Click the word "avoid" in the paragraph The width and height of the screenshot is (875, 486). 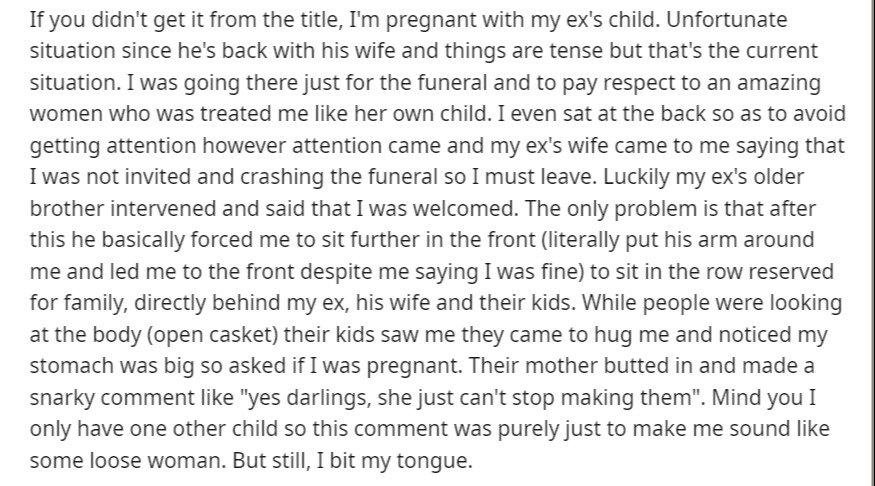pyautogui.click(x=820, y=114)
